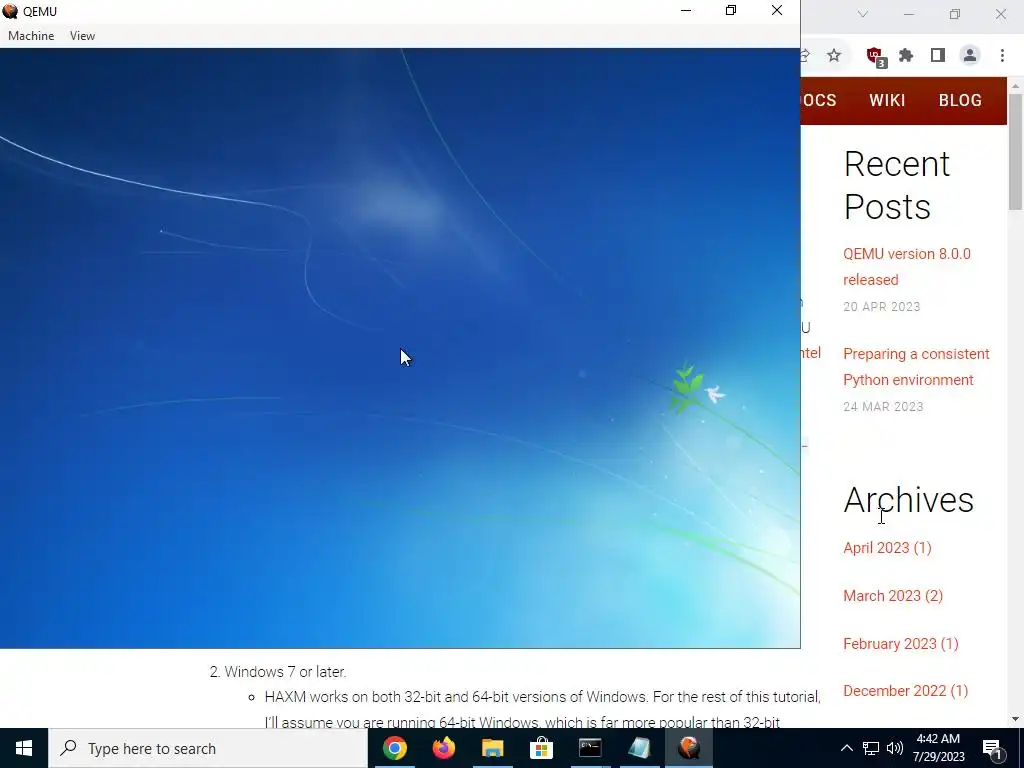Switch to the QEMU taskbar icon

click(x=688, y=748)
